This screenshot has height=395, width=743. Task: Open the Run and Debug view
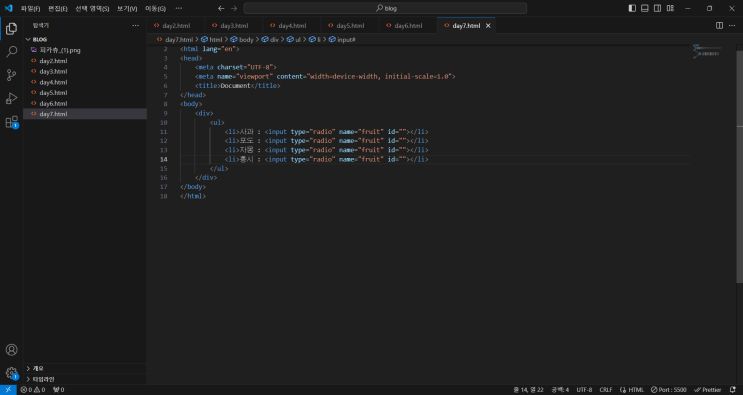(x=11, y=99)
